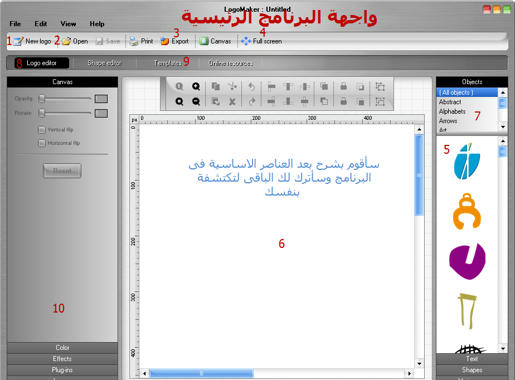Click the green window control button
Screen dimensions: 515x380
[x=507, y=9]
